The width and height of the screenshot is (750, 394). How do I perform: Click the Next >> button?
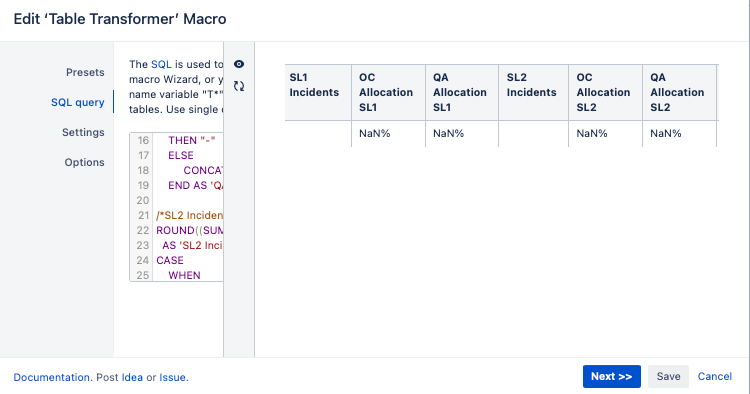[612, 376]
